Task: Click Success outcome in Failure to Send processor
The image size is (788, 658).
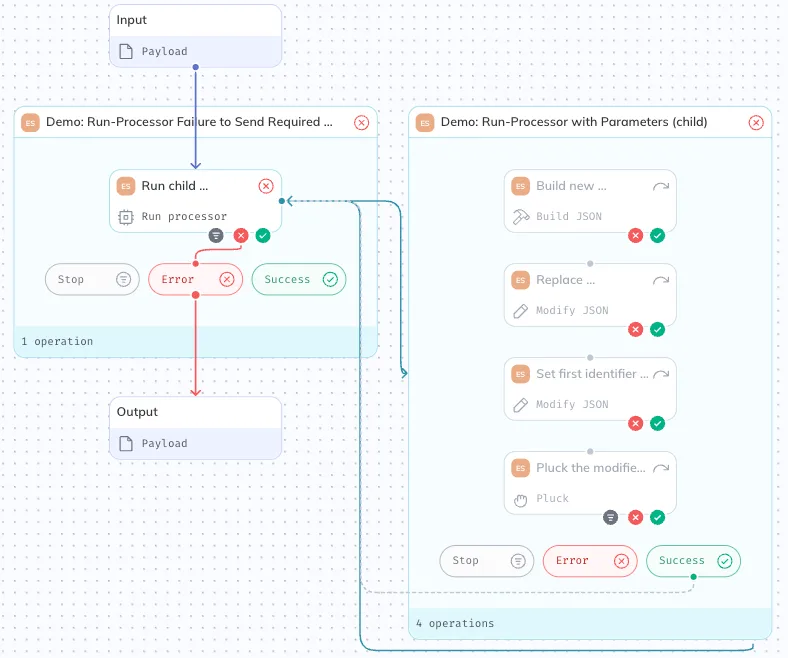Action: pyautogui.click(x=299, y=279)
